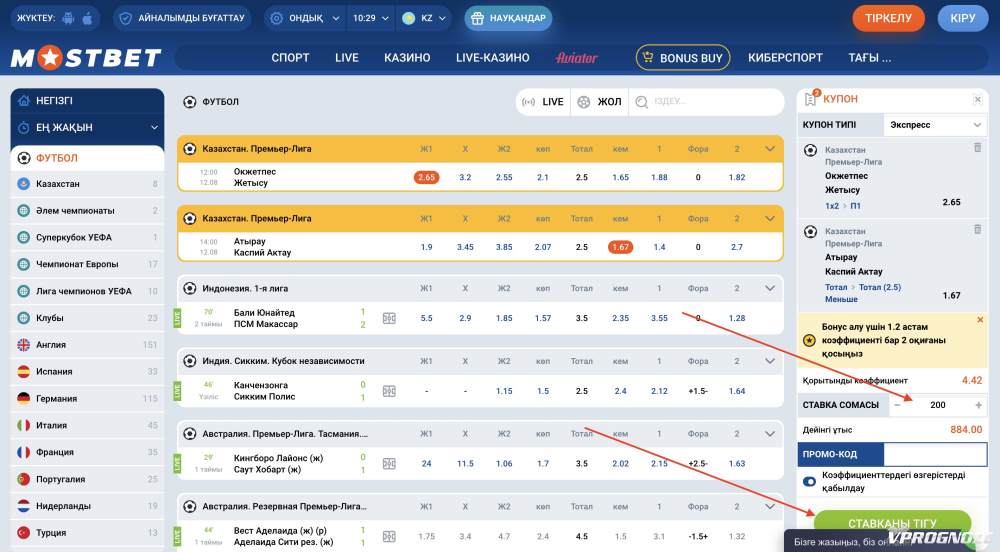Image resolution: width=1000 pixels, height=552 pixels.
Task: Delete the Атырау bet using its trash icon
Action: click(977, 229)
